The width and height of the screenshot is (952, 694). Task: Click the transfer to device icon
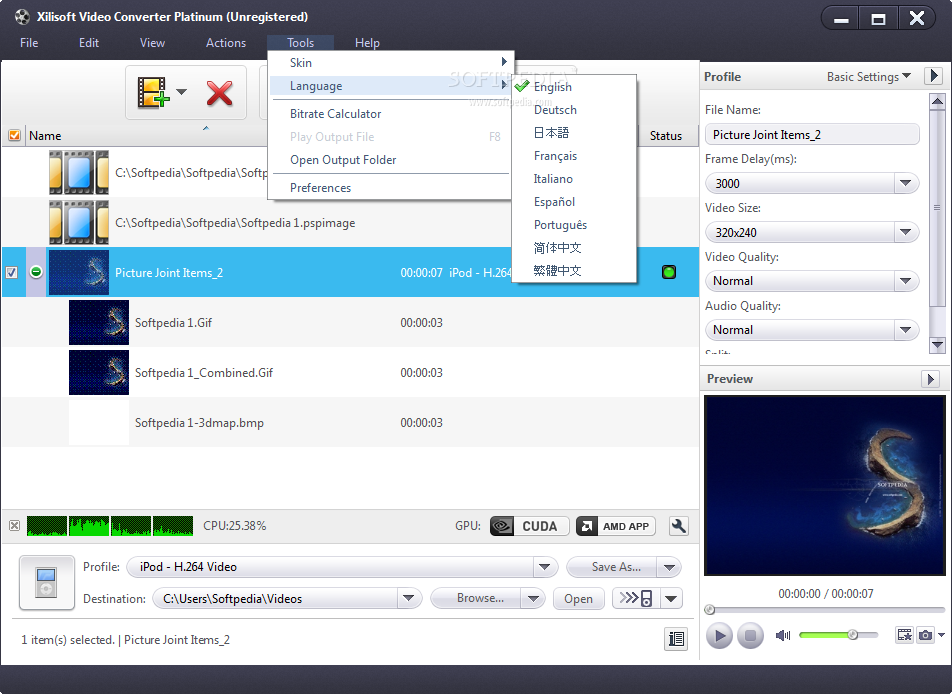pos(636,598)
